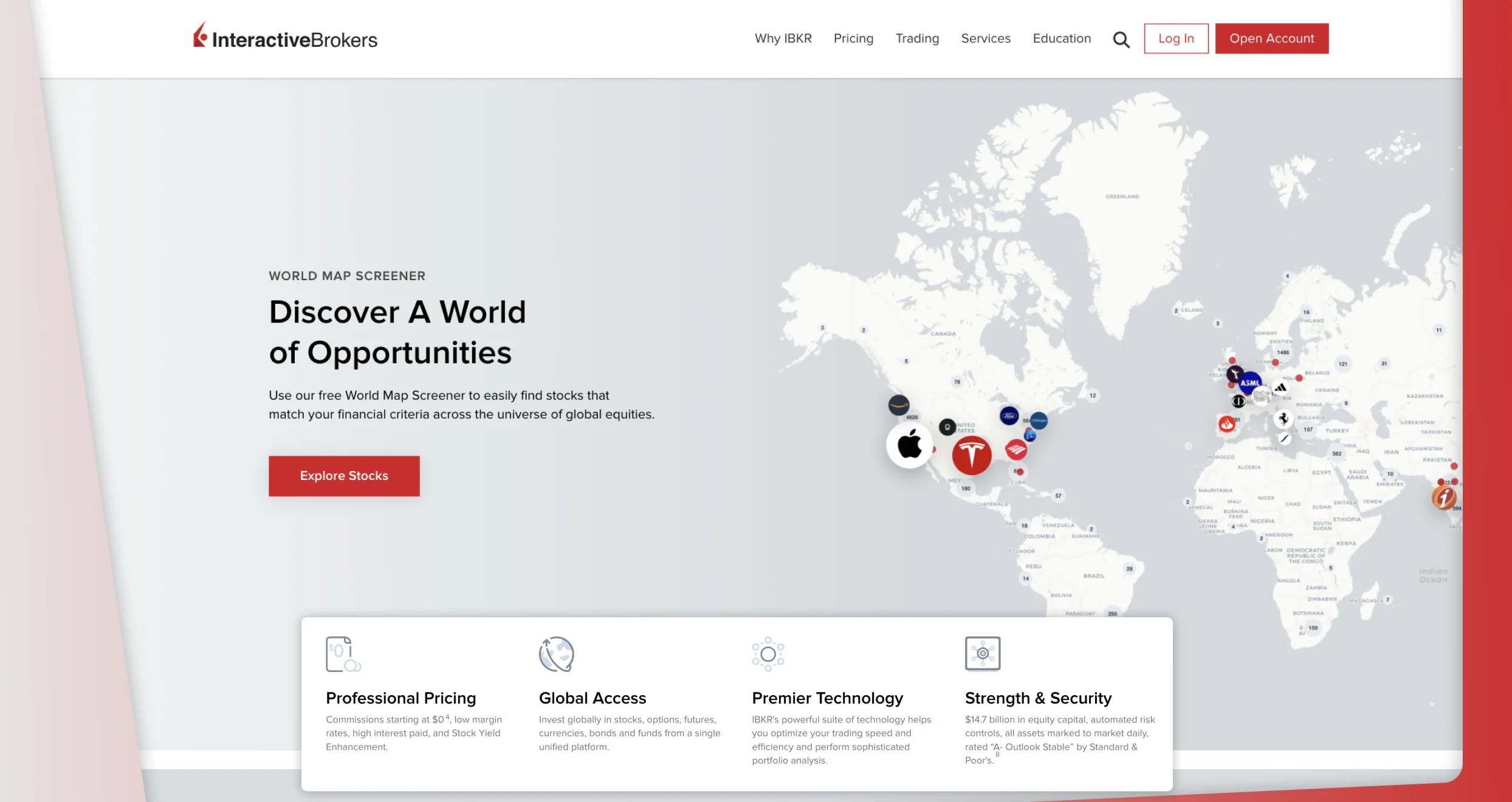
Task: Open the Why IBKR menu
Action: [783, 38]
